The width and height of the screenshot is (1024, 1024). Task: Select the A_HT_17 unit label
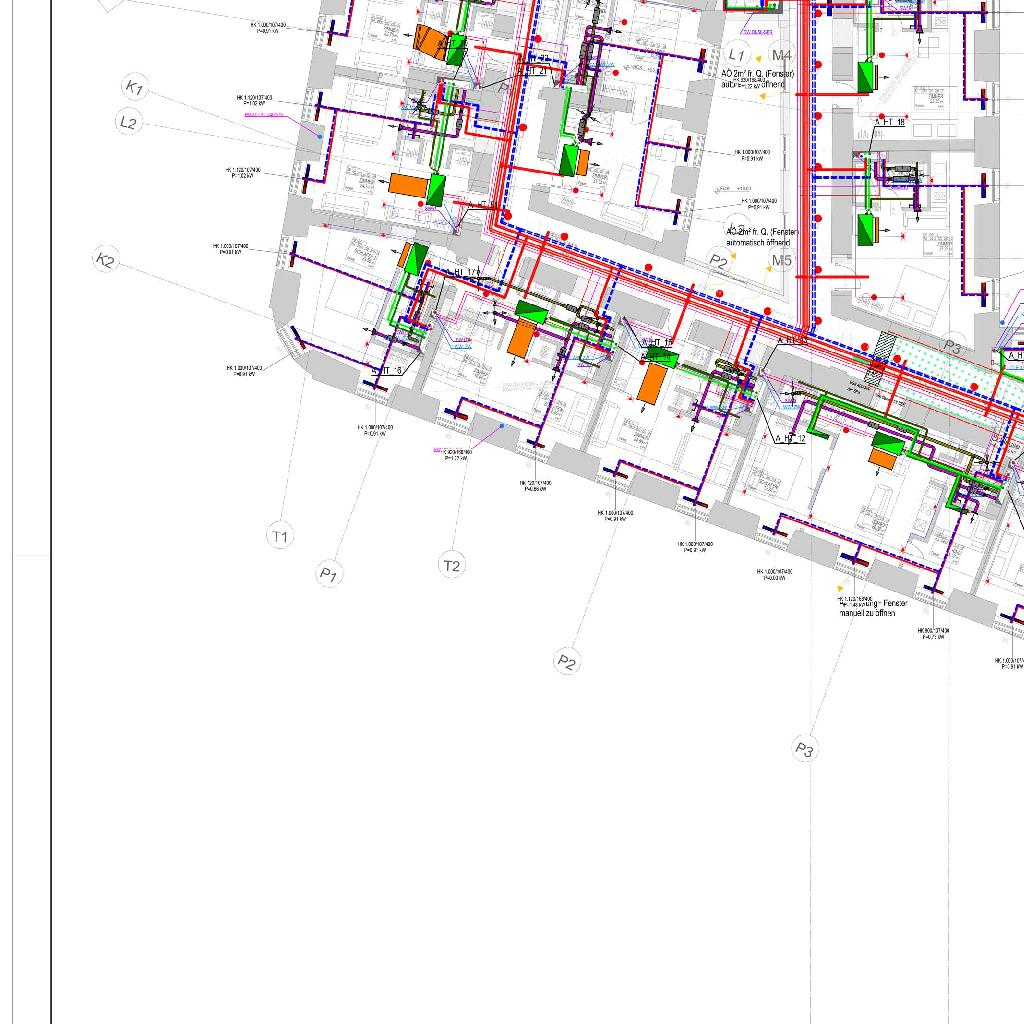[x=466, y=273]
